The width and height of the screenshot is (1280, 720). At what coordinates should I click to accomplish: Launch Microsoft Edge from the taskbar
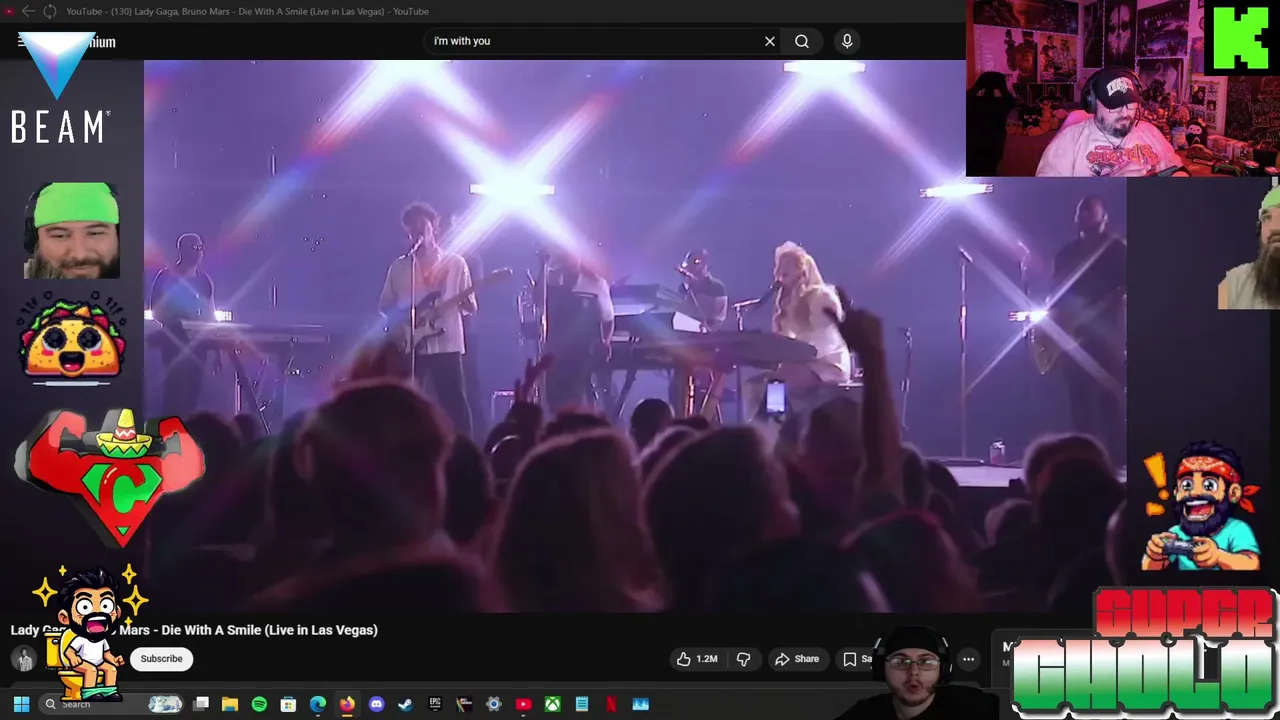tap(318, 704)
